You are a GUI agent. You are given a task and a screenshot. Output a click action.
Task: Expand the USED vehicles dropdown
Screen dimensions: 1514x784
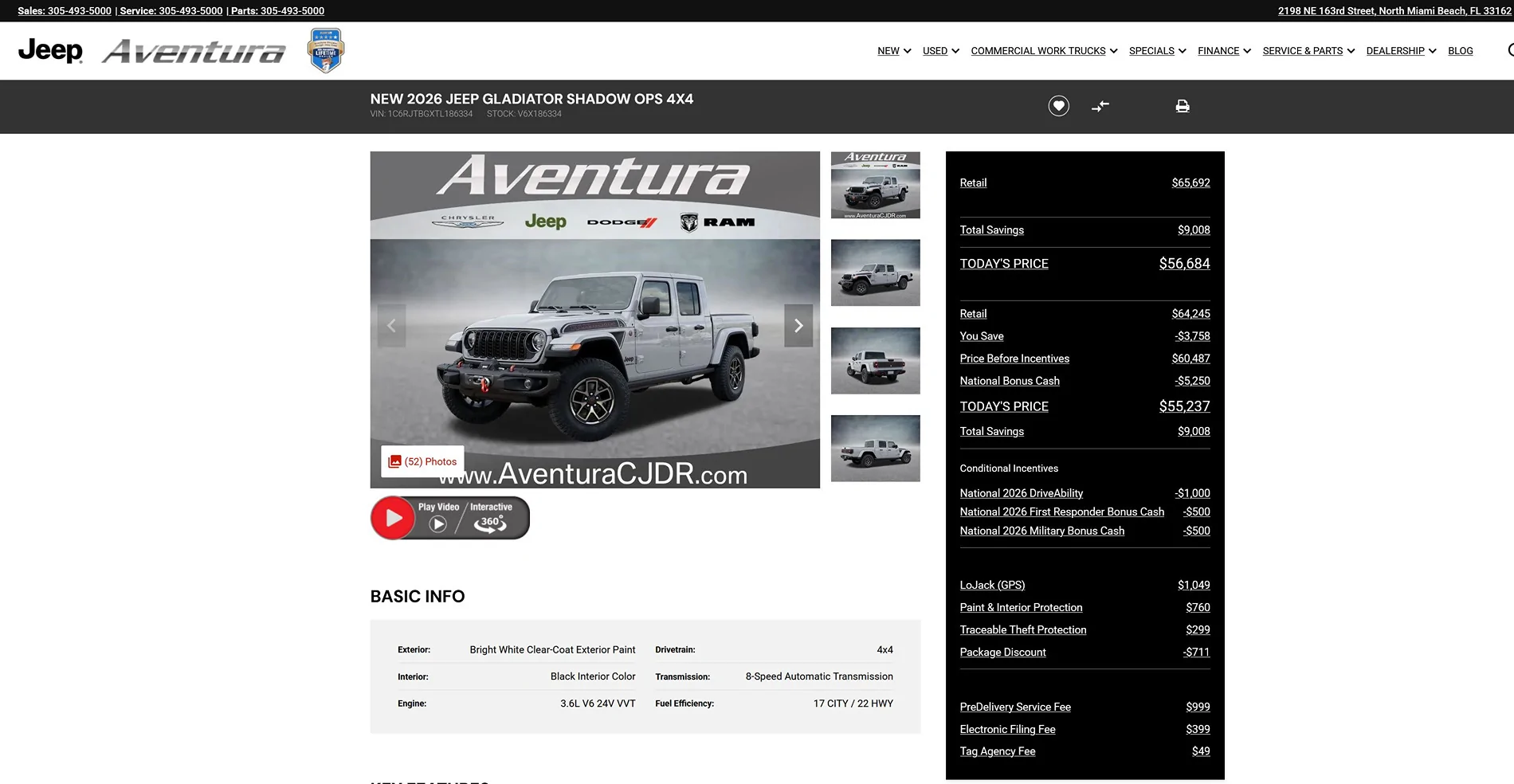[940, 51]
